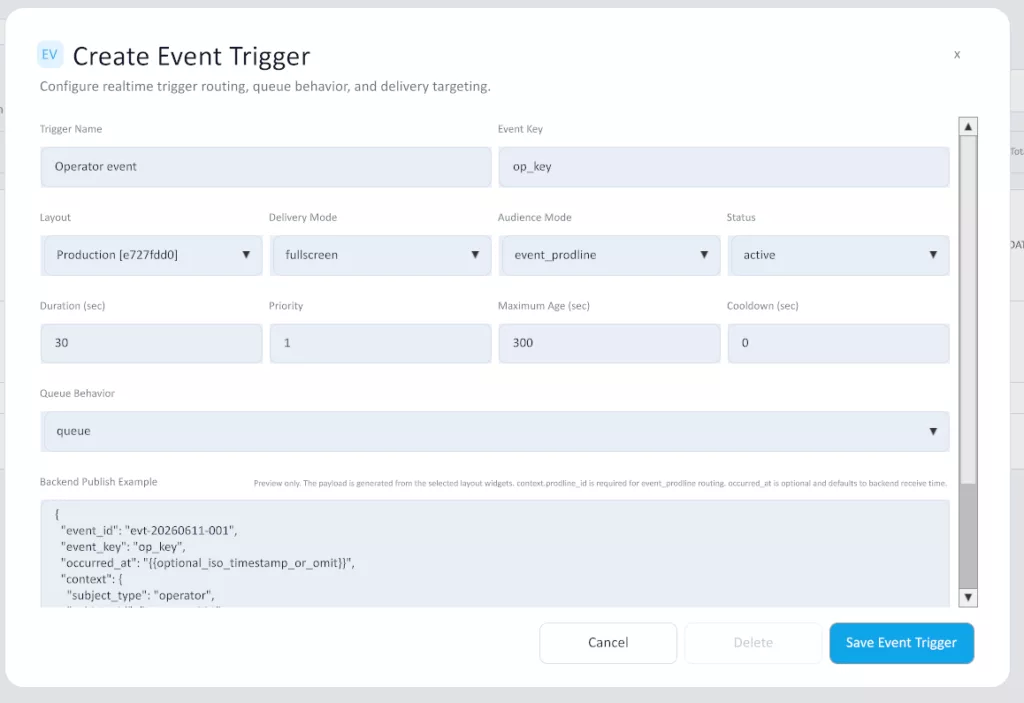Click into the Duration (sec) field
The image size is (1024, 703).
pos(152,343)
